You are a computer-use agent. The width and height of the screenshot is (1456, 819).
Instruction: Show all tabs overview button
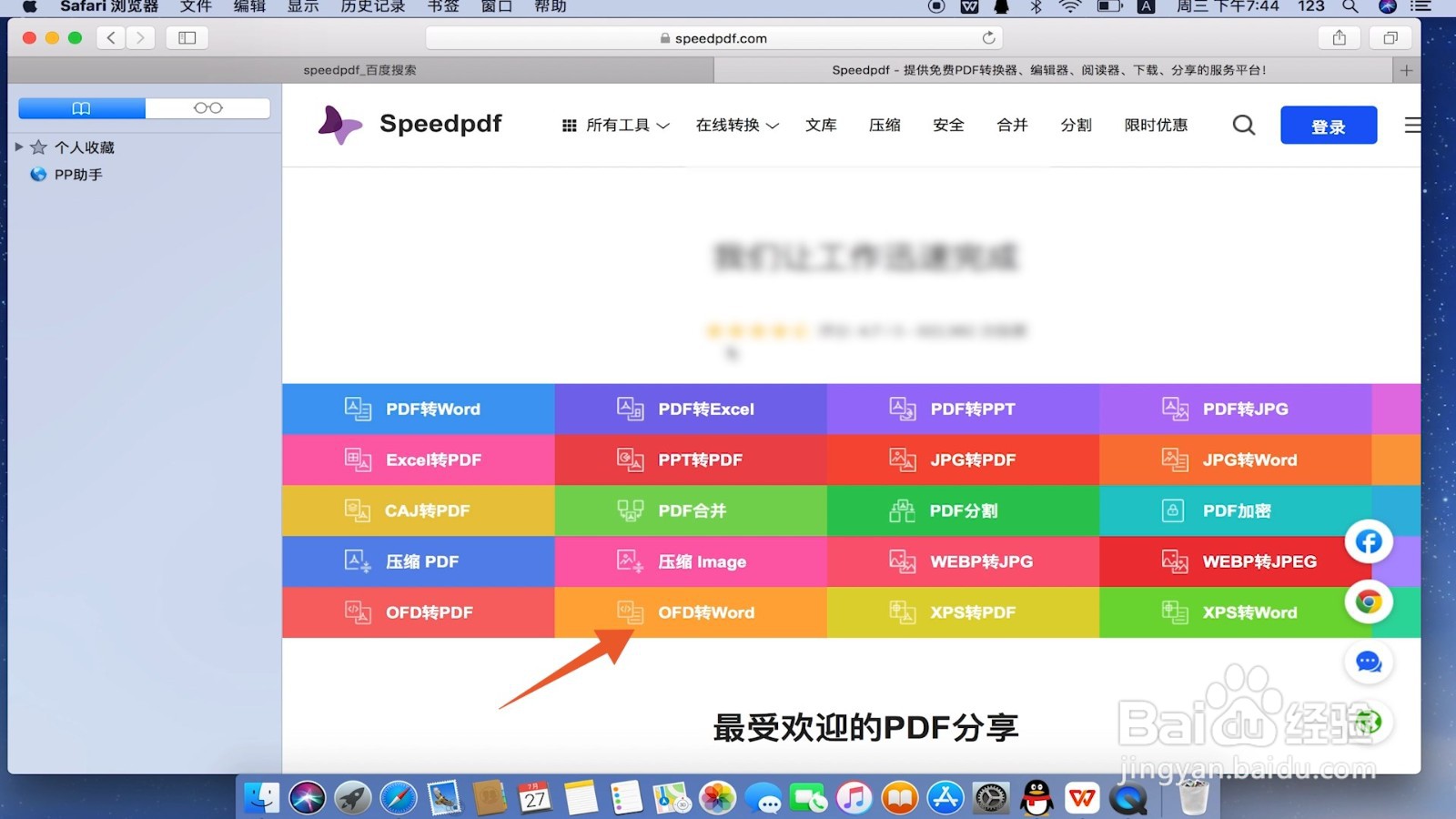[x=1390, y=38]
